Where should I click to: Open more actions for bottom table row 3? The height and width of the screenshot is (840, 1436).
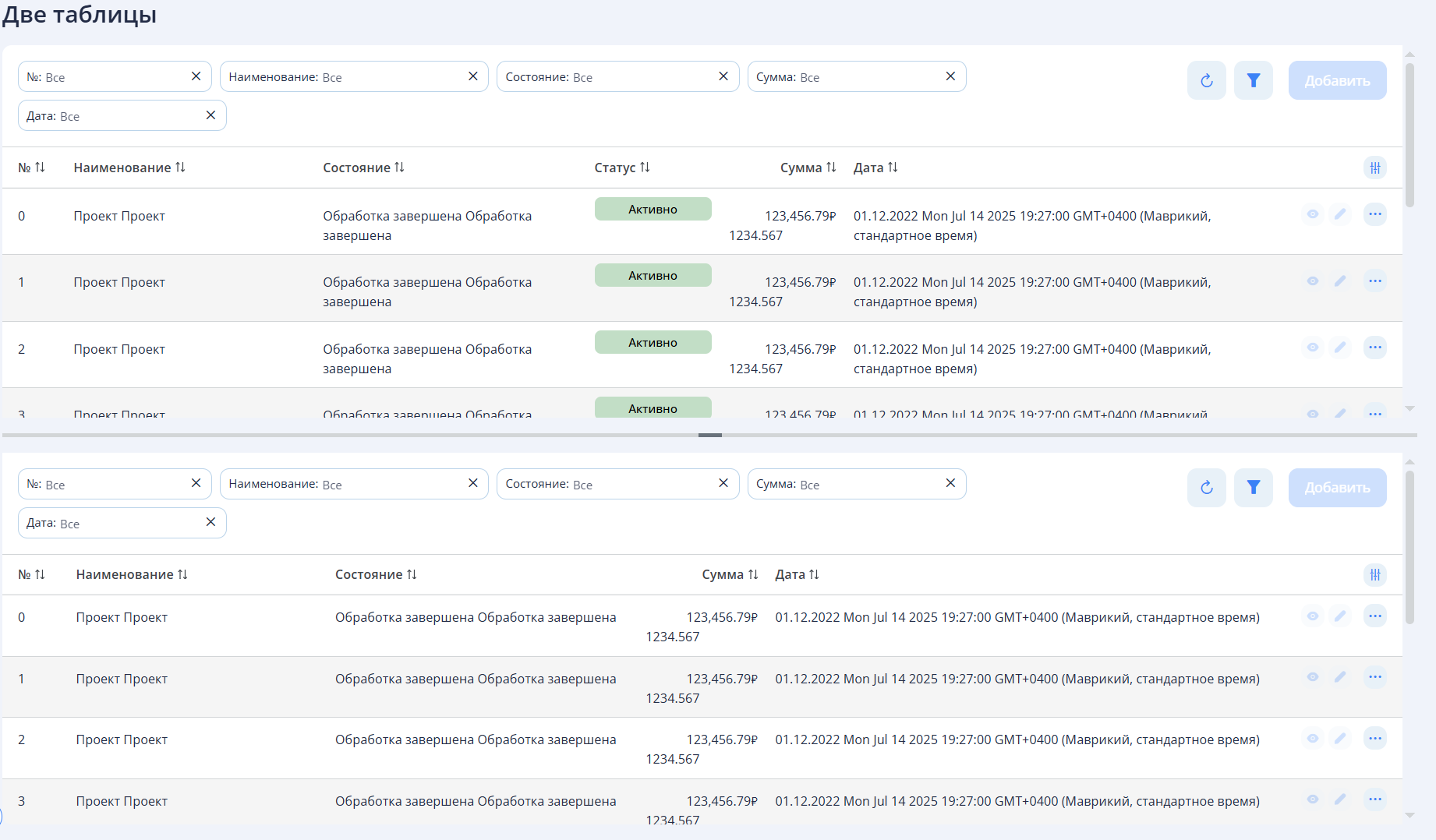pos(1374,799)
